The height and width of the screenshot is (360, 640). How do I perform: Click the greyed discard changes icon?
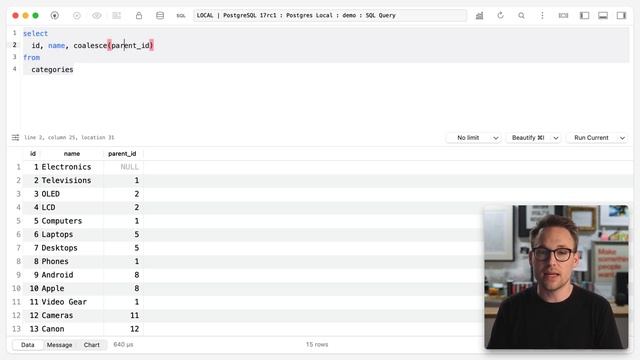tap(117, 16)
